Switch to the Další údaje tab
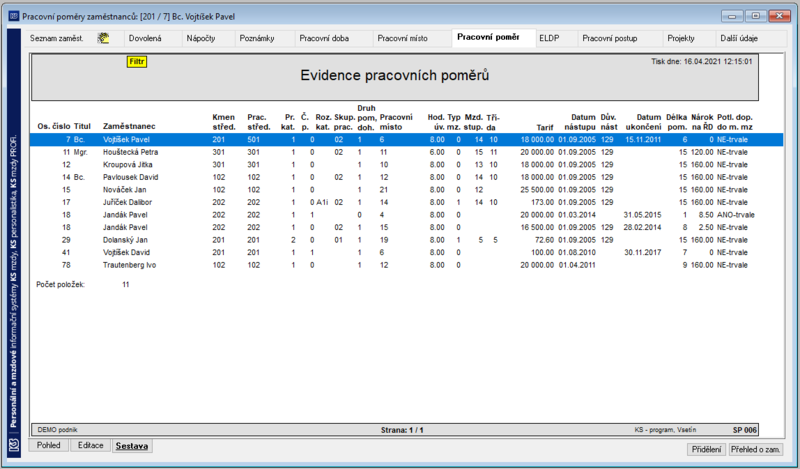 [739, 38]
